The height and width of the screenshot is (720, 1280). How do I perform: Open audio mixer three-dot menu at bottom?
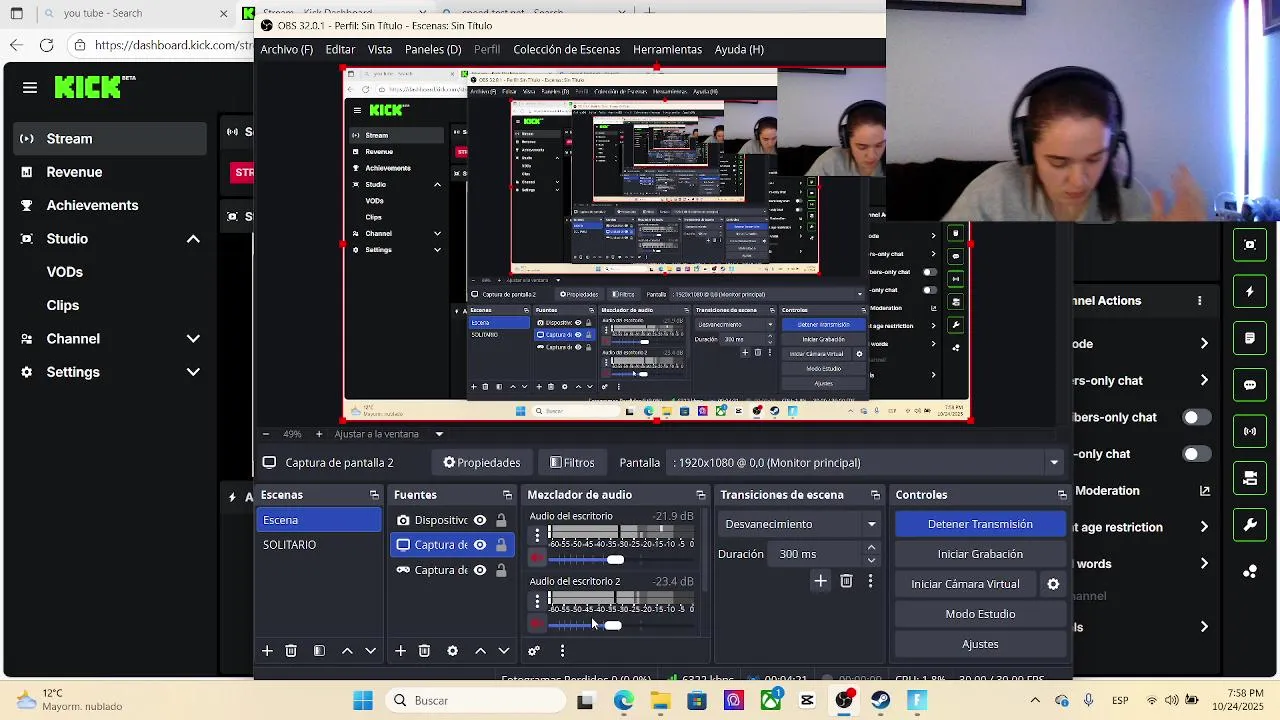click(562, 651)
